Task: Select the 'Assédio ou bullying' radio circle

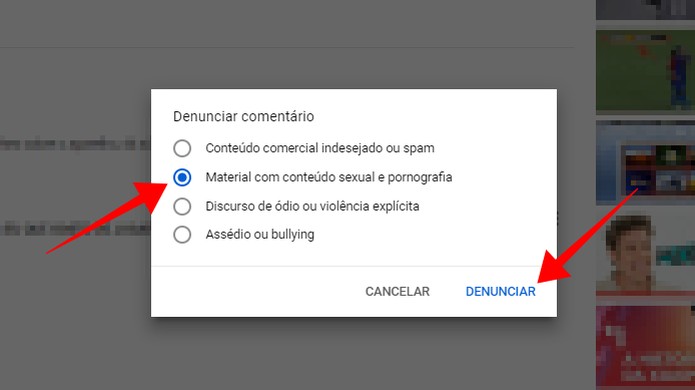Action: pos(182,234)
